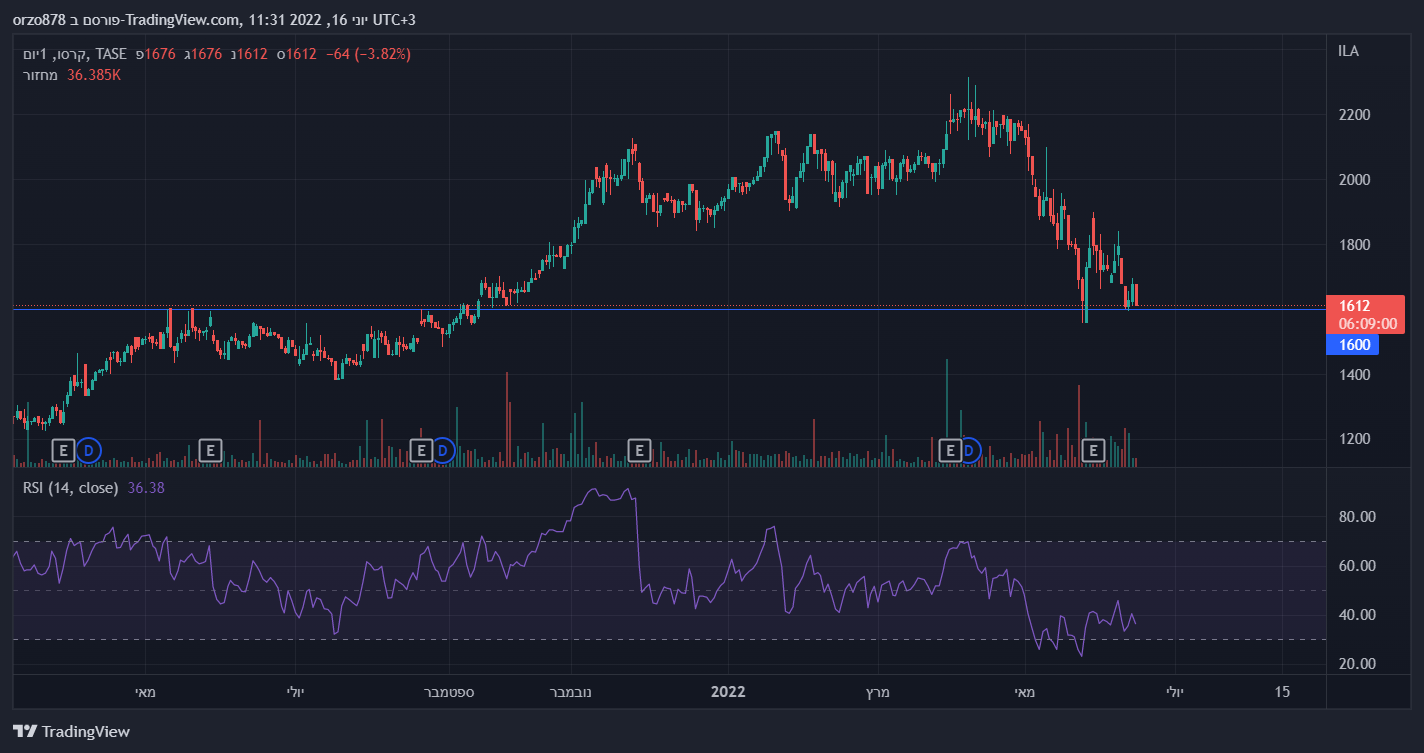Image resolution: width=1424 pixels, height=753 pixels.
Task: Click the red 1612 current price label
Action: click(1356, 306)
